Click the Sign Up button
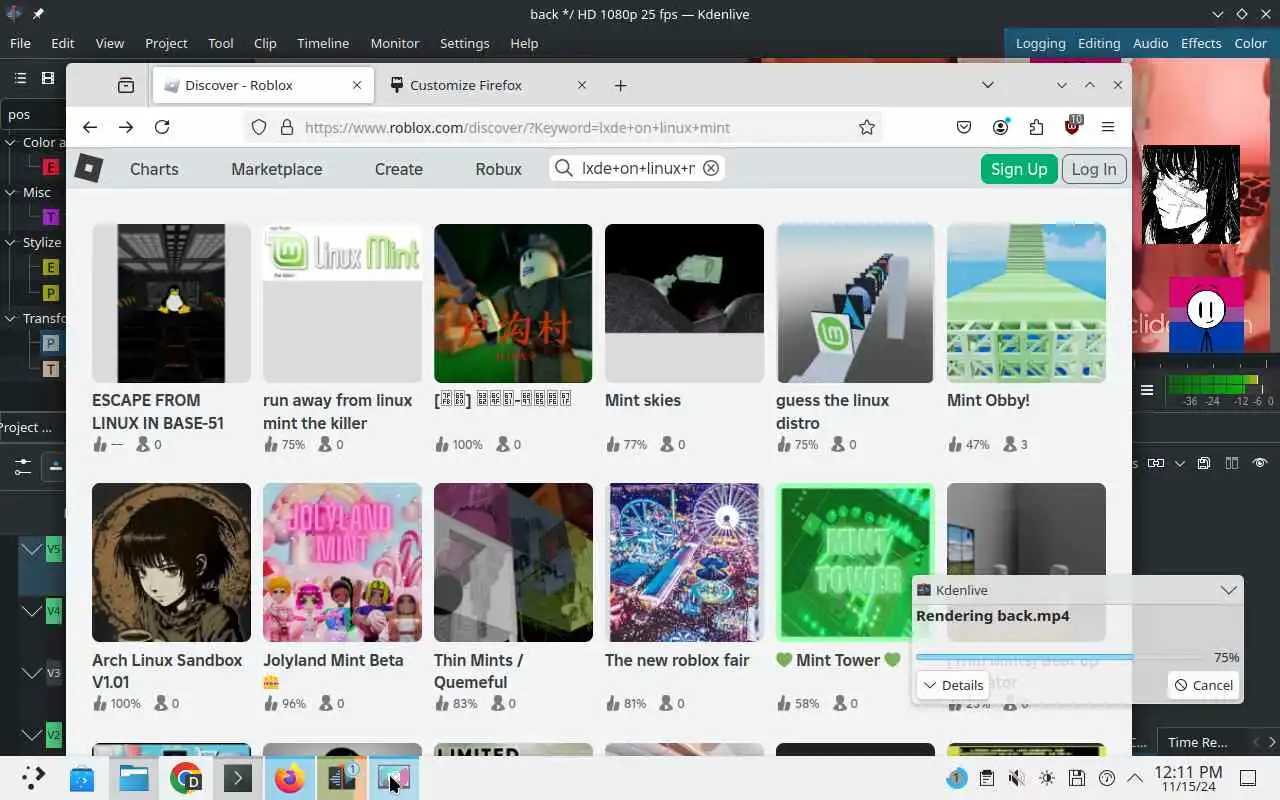The width and height of the screenshot is (1280, 800). click(1018, 168)
